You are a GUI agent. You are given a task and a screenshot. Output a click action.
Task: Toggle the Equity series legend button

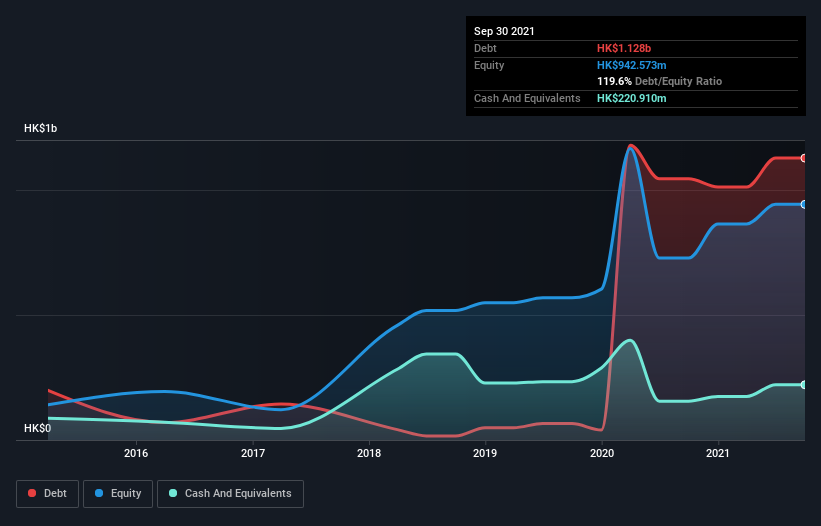pos(118,494)
